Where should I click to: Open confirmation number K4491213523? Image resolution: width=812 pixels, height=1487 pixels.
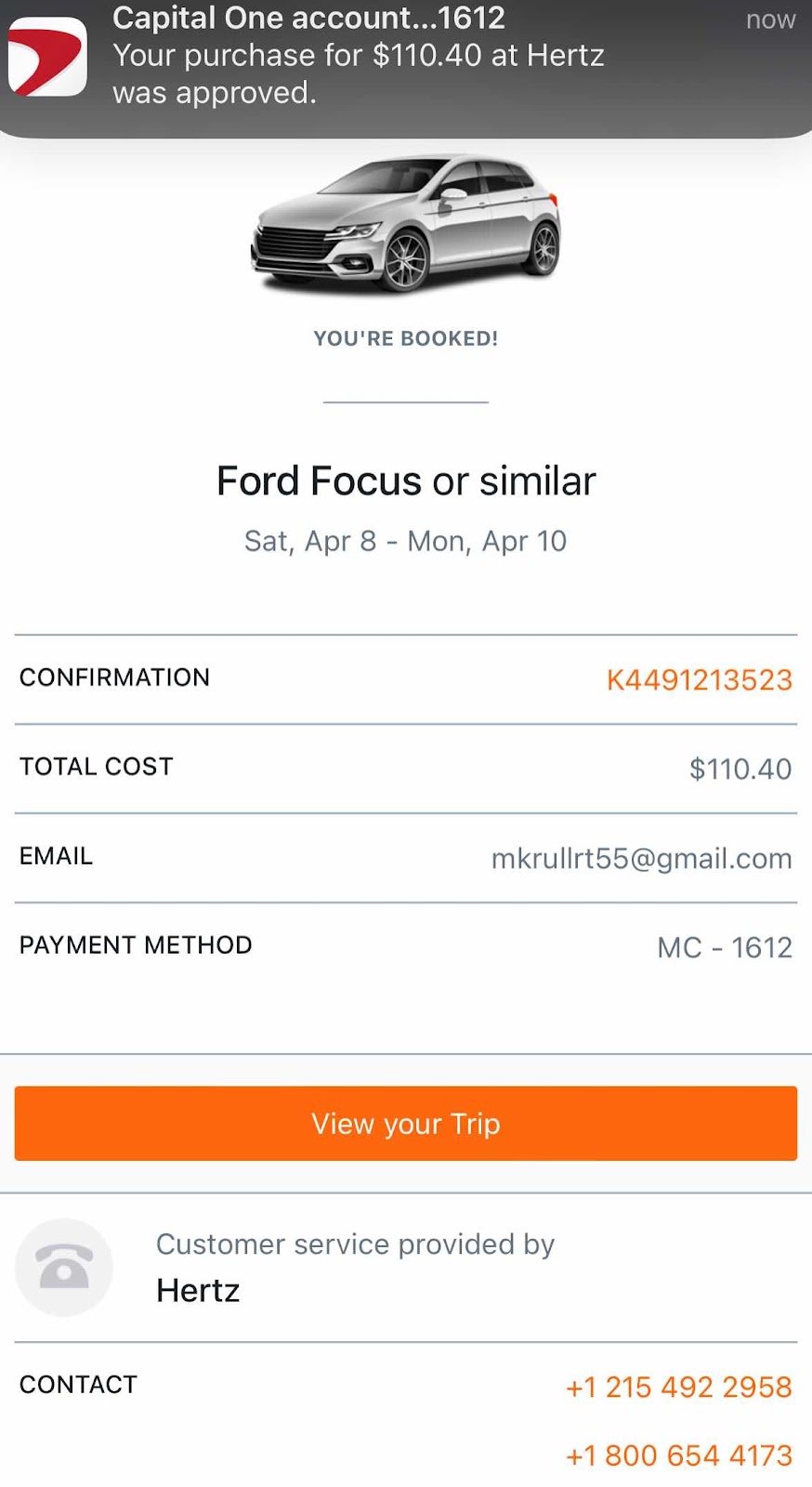point(699,679)
